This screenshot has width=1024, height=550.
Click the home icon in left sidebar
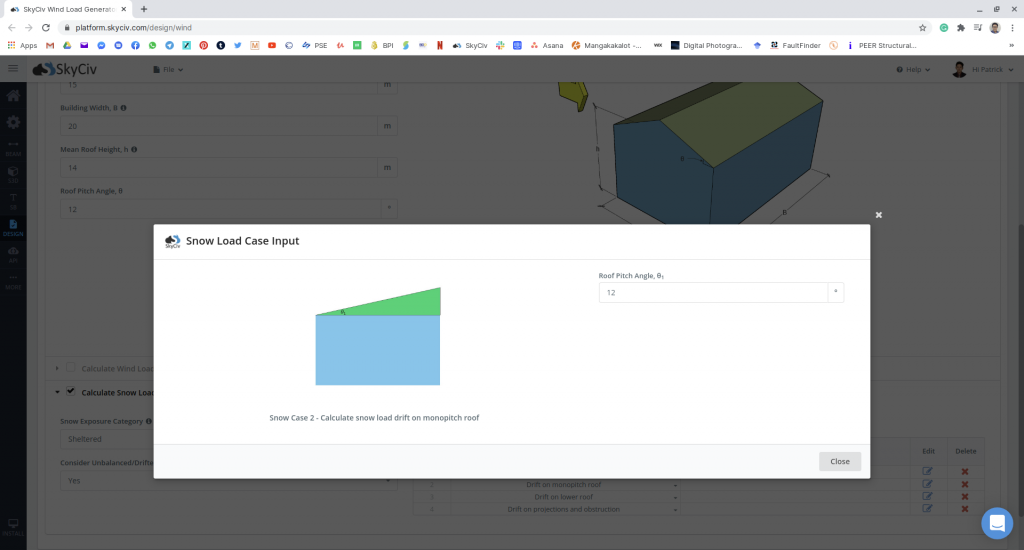pyautogui.click(x=13, y=97)
